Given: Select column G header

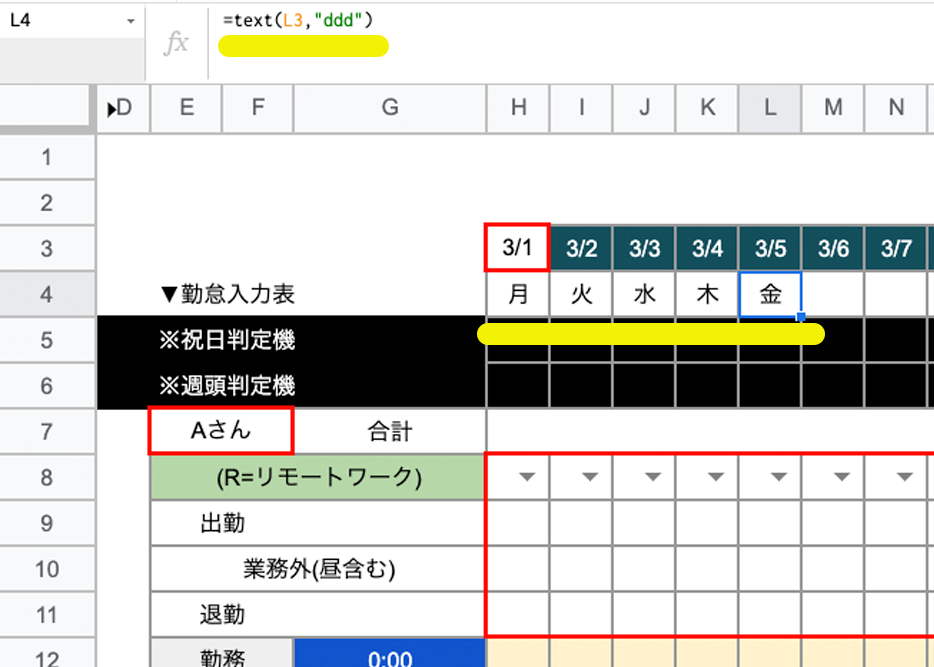Looking at the screenshot, I should 390,108.
